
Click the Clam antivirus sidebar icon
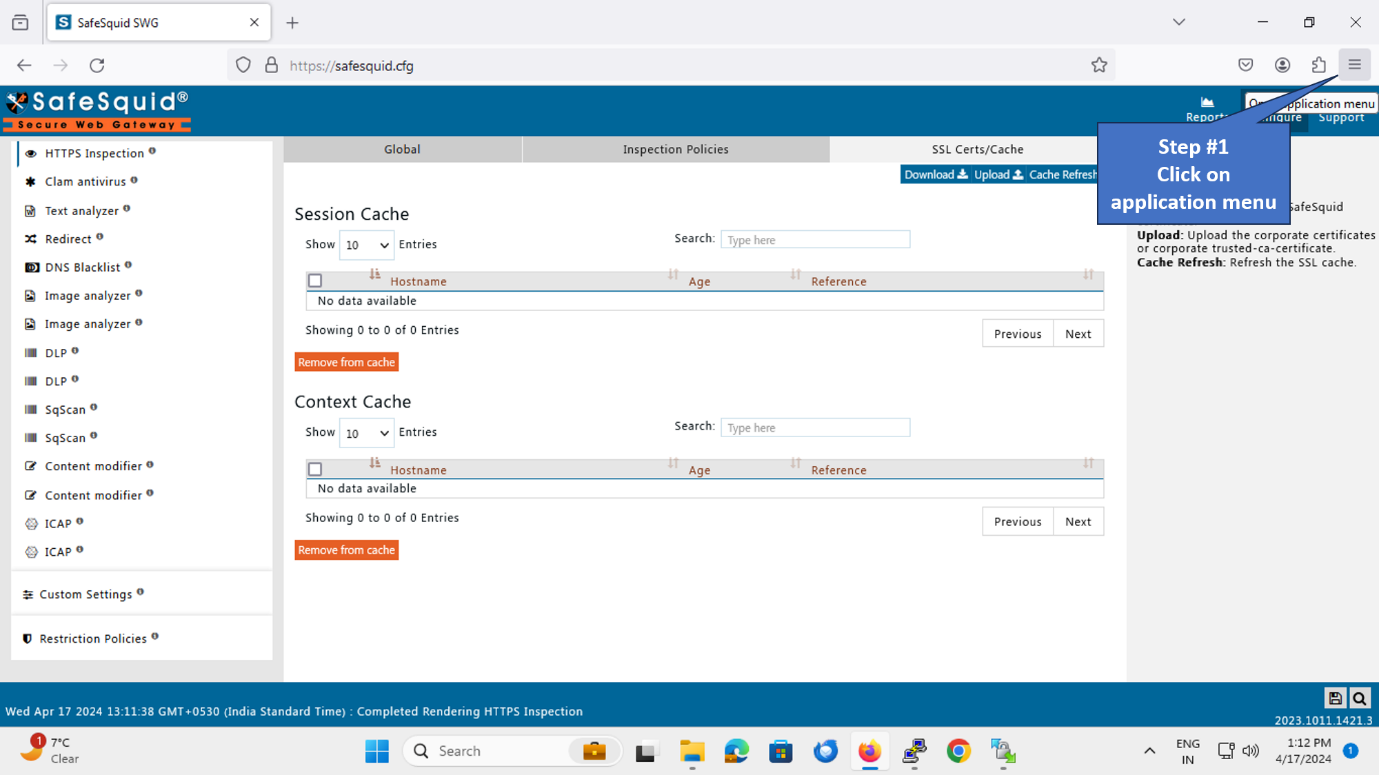pos(30,182)
